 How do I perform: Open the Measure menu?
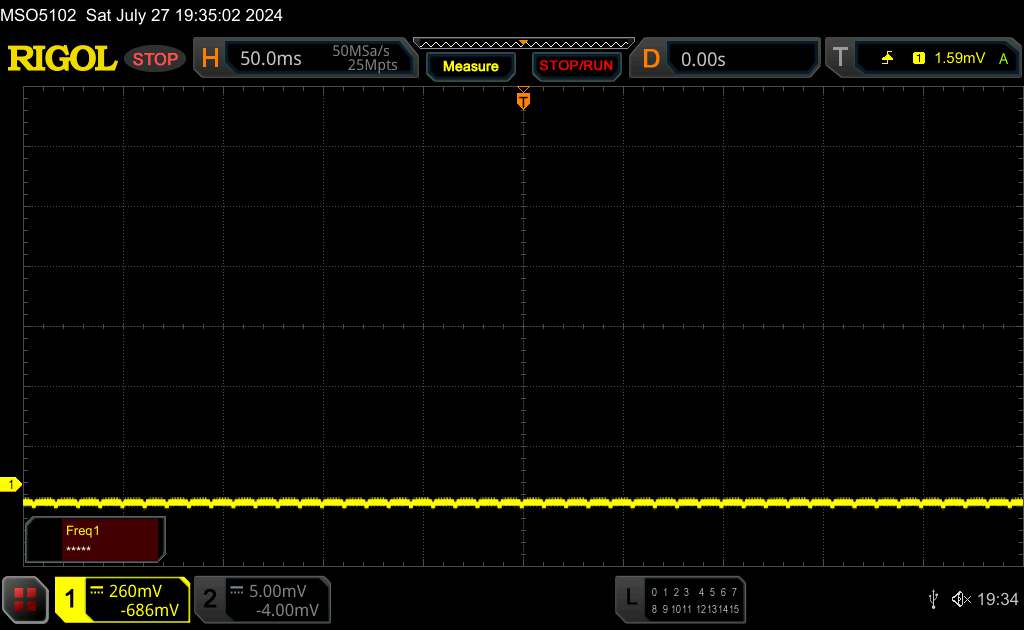471,67
